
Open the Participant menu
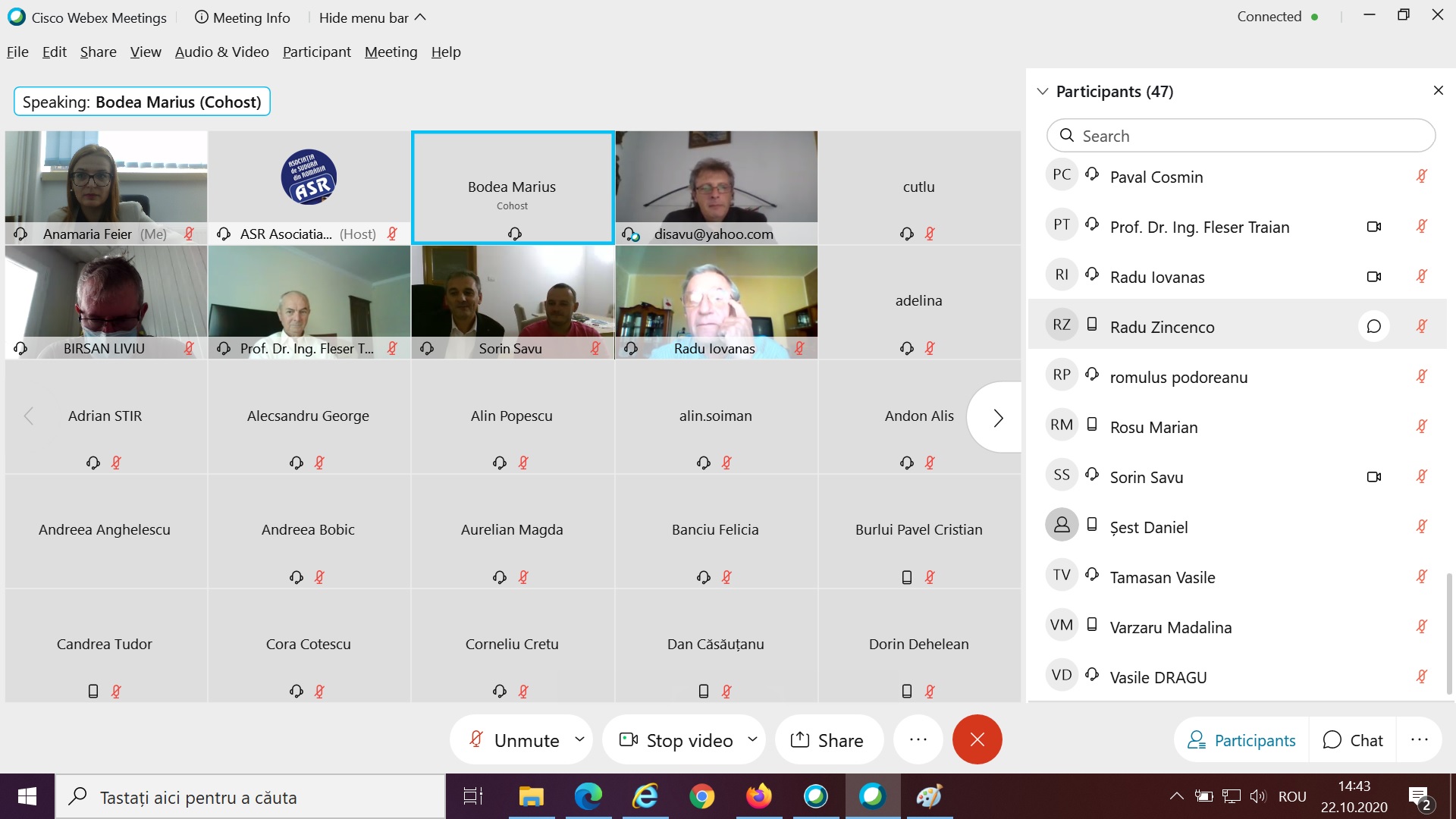316,52
